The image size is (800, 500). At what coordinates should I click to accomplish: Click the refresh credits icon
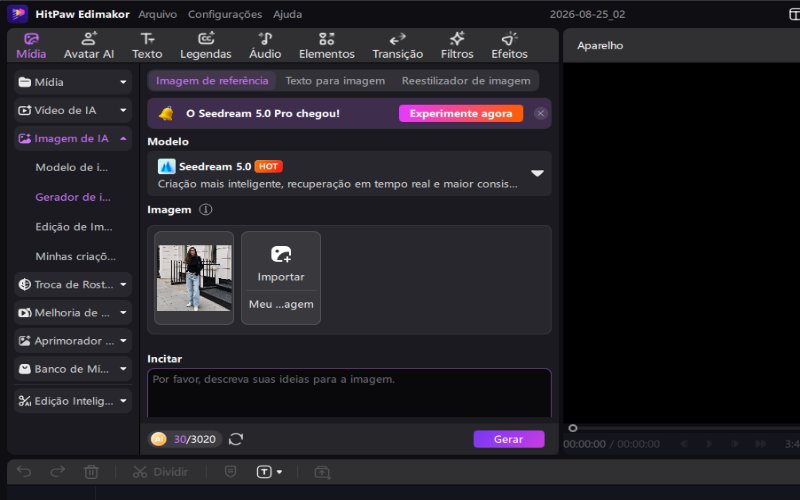(236, 439)
